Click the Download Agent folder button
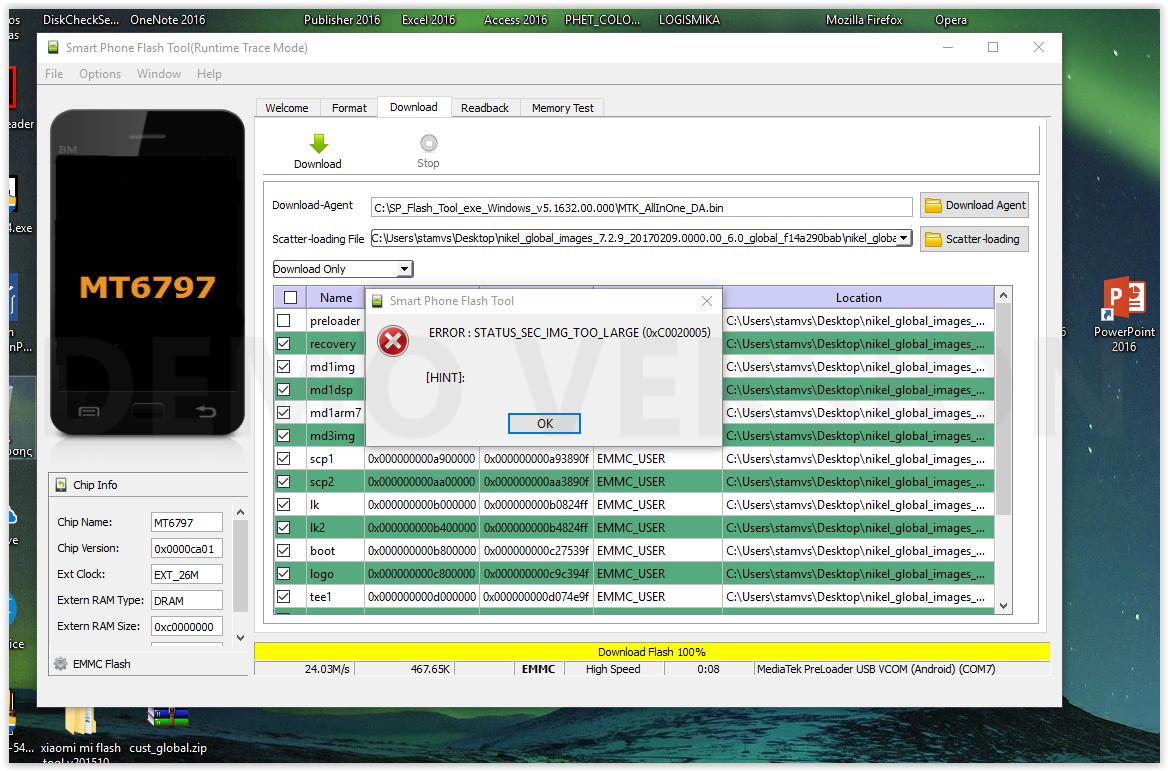Screen dimensions: 1168x771 pyautogui.click(x=974, y=205)
